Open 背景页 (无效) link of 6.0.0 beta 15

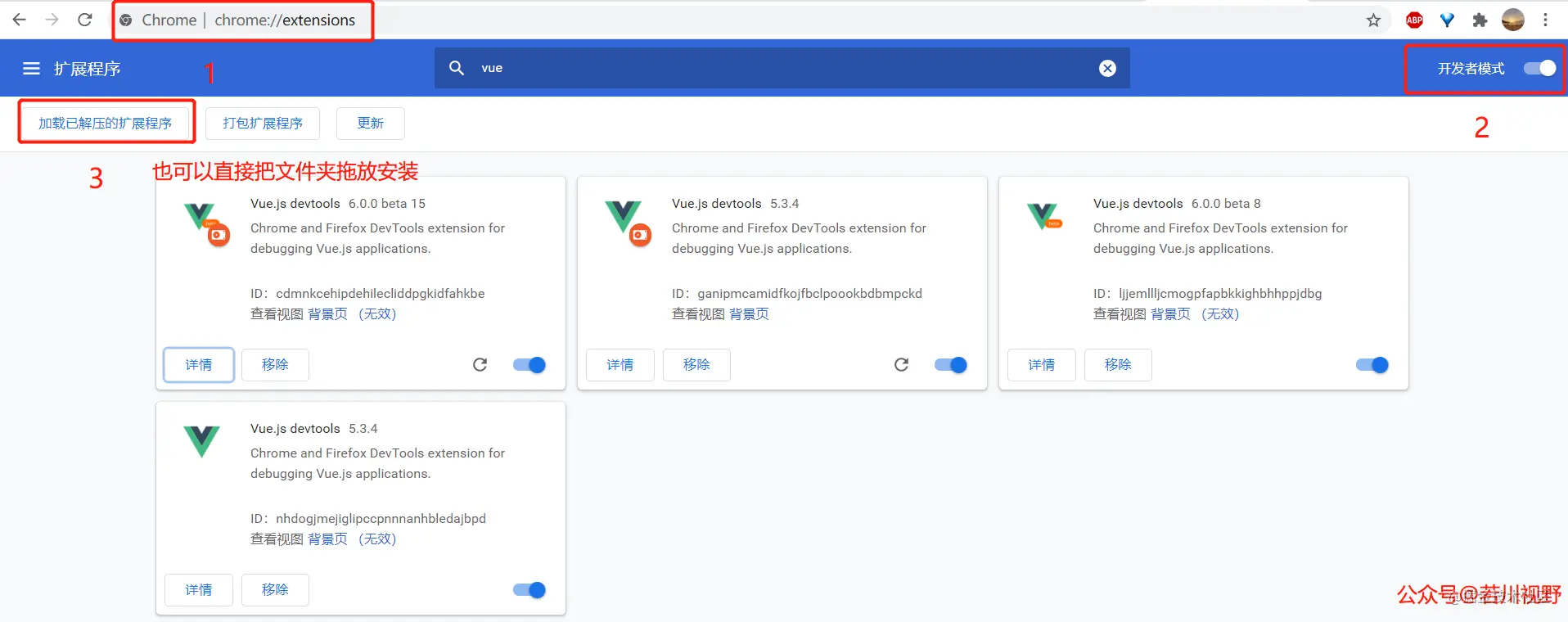(x=352, y=314)
